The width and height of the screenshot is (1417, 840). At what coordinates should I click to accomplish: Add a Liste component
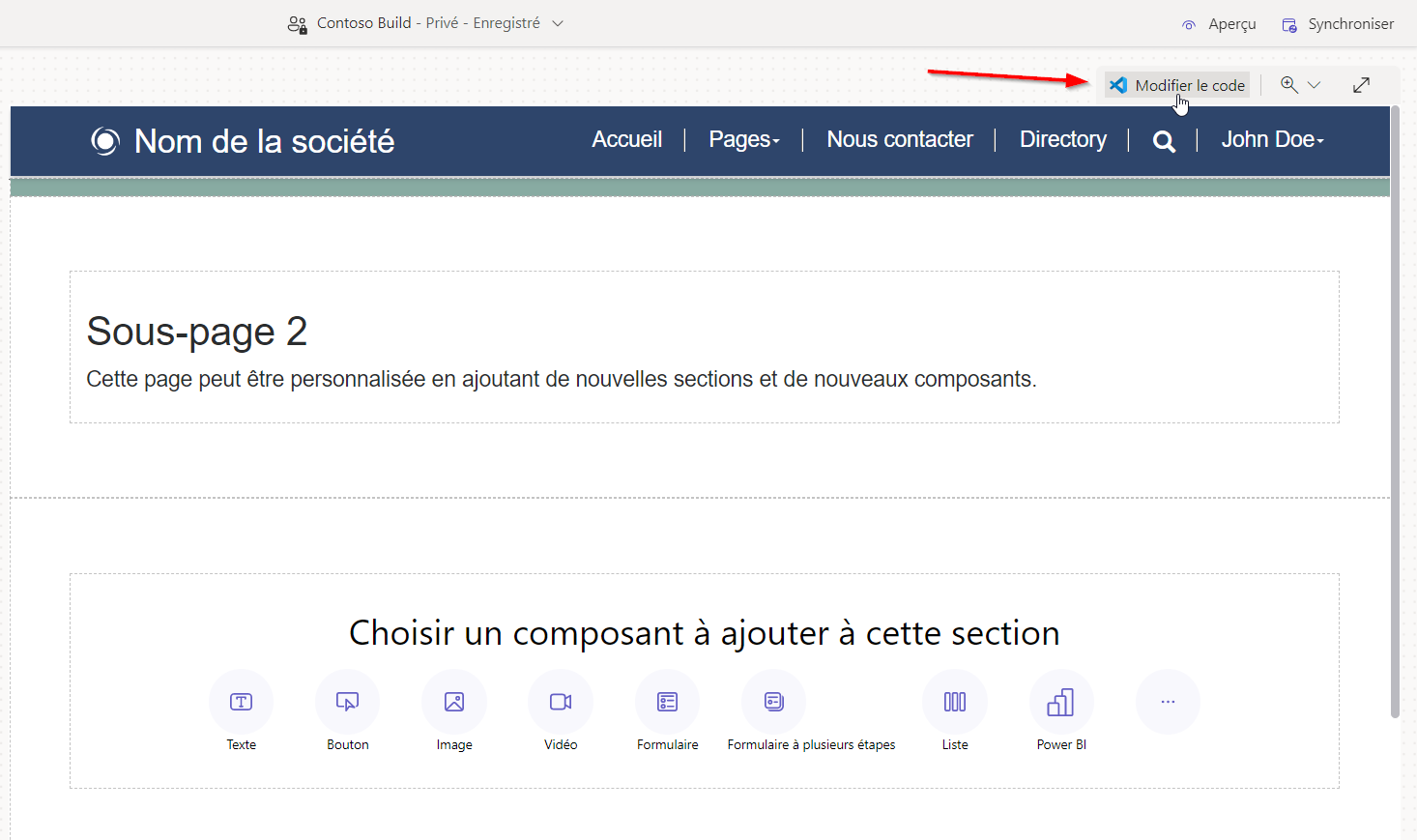click(x=955, y=702)
